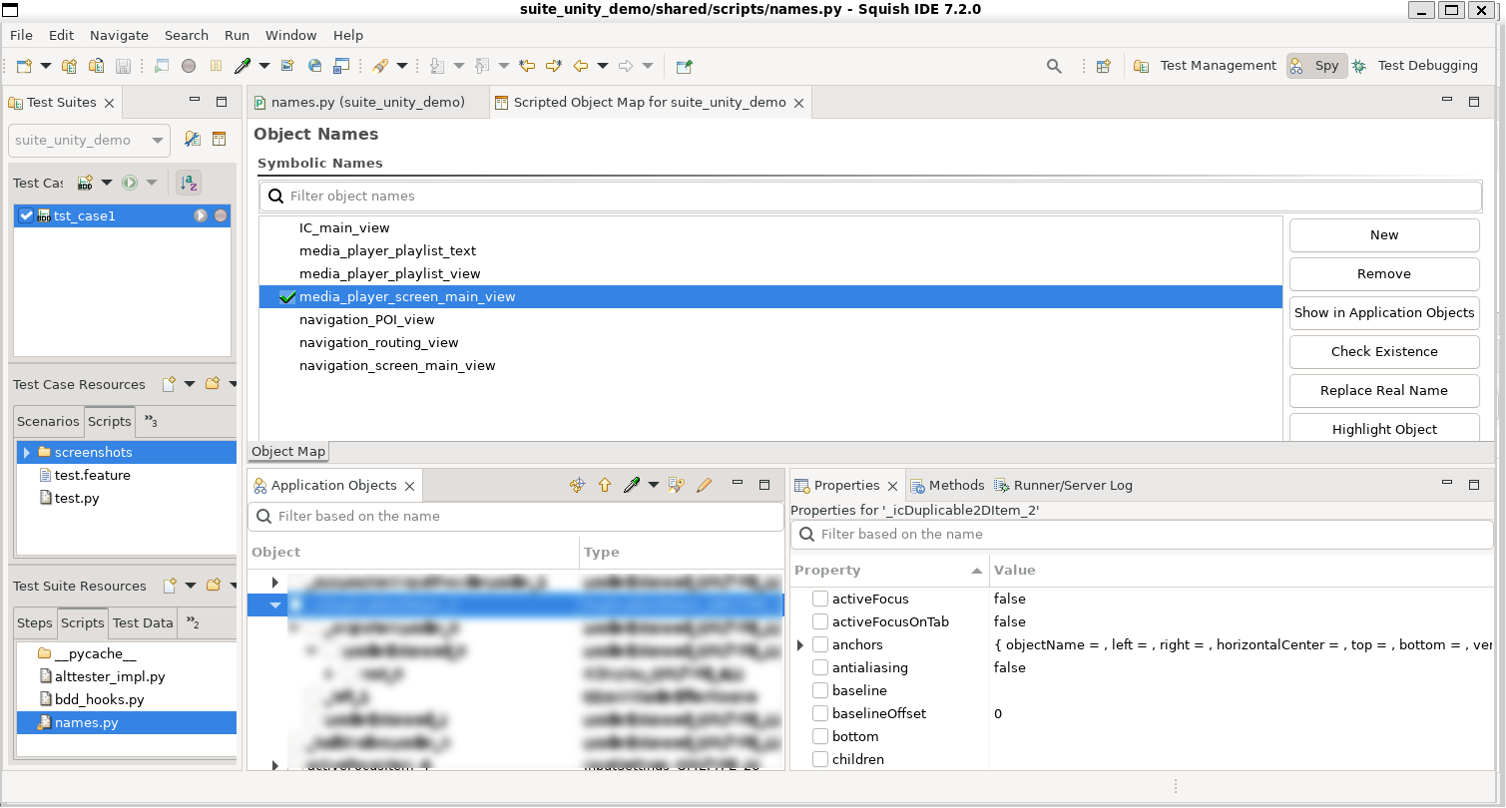This screenshot has width=1506, height=808.
Task: Click the pencil edit icon in Application Objects panel
Action: click(704, 484)
